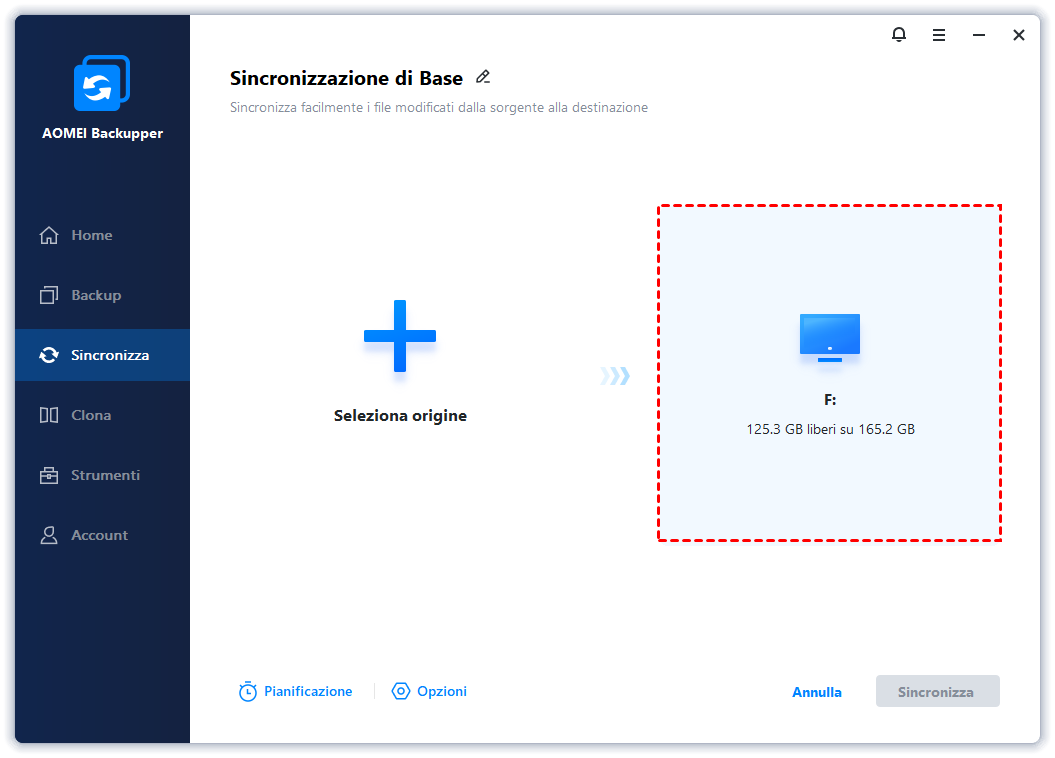Open the hamburger menu in the title bar
The height and width of the screenshot is (758, 1055).
tap(939, 35)
